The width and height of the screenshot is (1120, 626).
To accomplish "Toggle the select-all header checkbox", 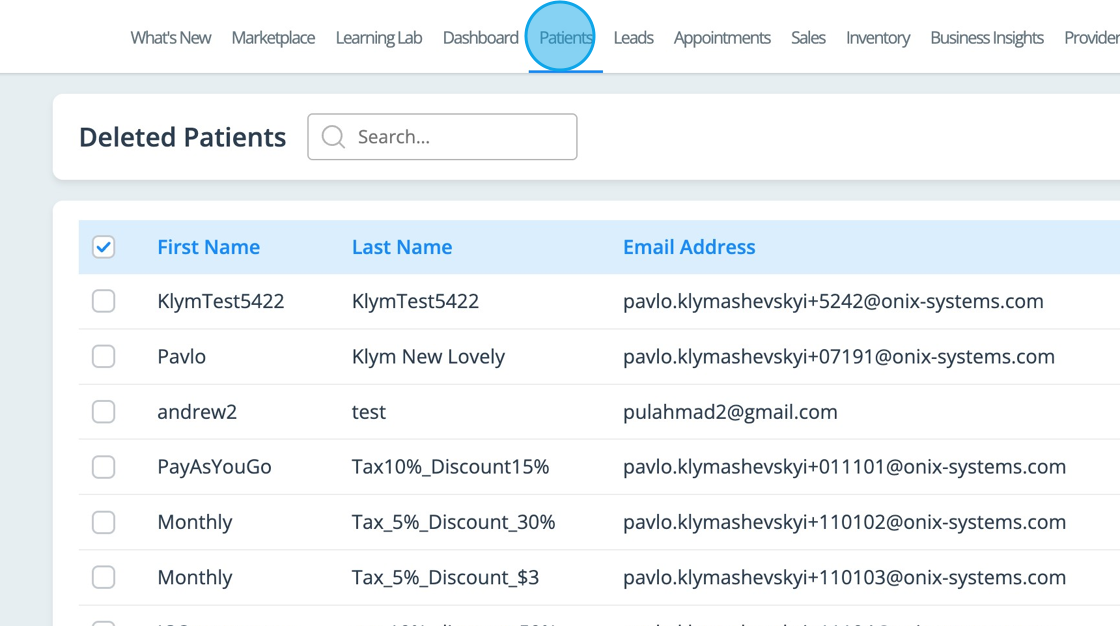I will click(x=104, y=247).
